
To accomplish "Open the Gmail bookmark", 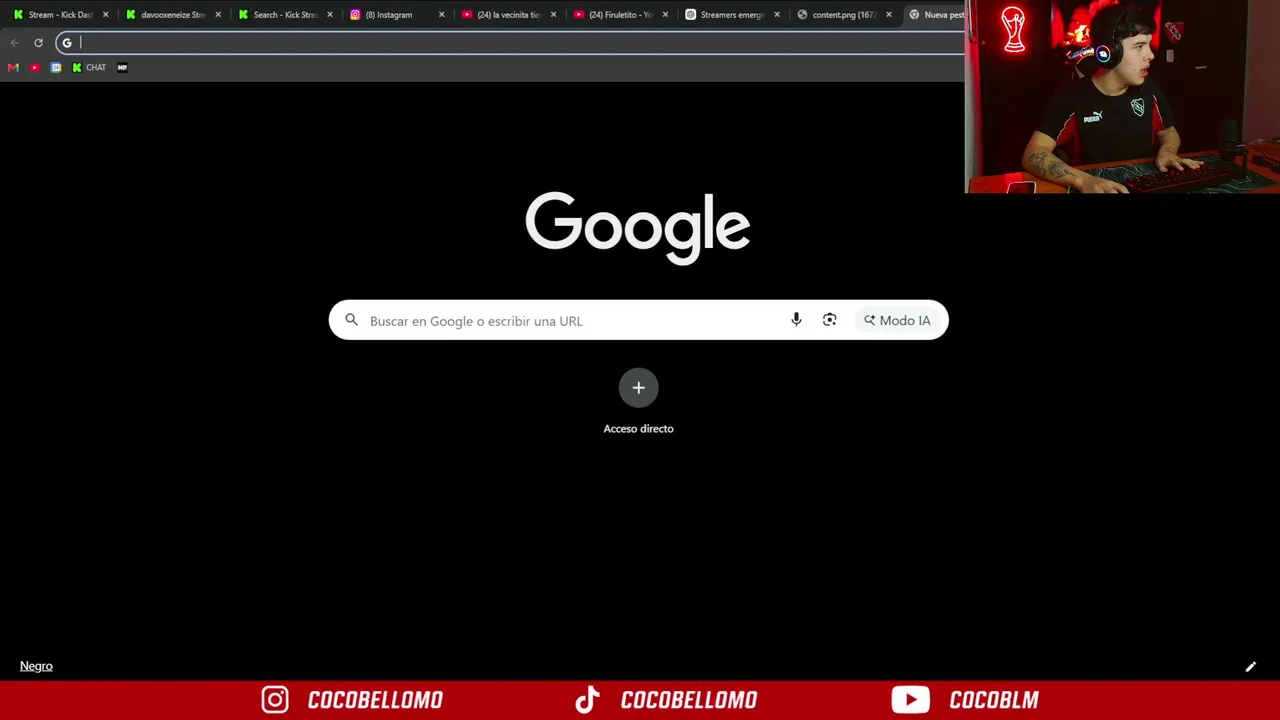I will pyautogui.click(x=13, y=68).
